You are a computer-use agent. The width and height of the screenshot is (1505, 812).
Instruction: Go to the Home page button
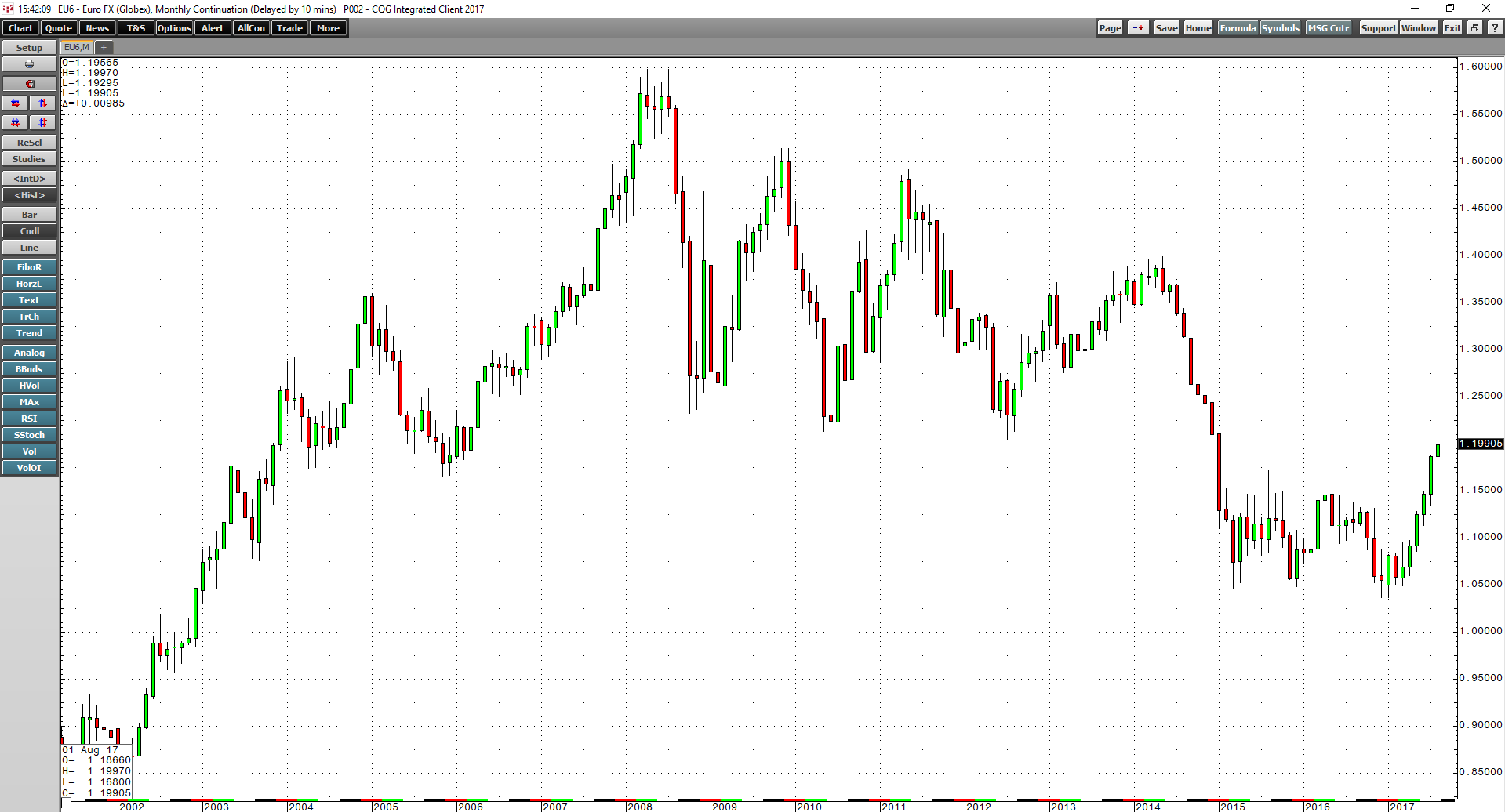pyautogui.click(x=1198, y=28)
